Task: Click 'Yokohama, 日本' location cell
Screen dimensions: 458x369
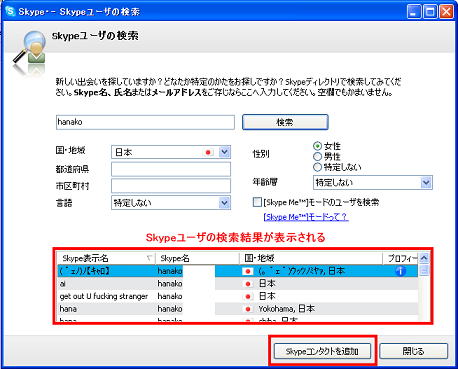Action: pyautogui.click(x=286, y=309)
